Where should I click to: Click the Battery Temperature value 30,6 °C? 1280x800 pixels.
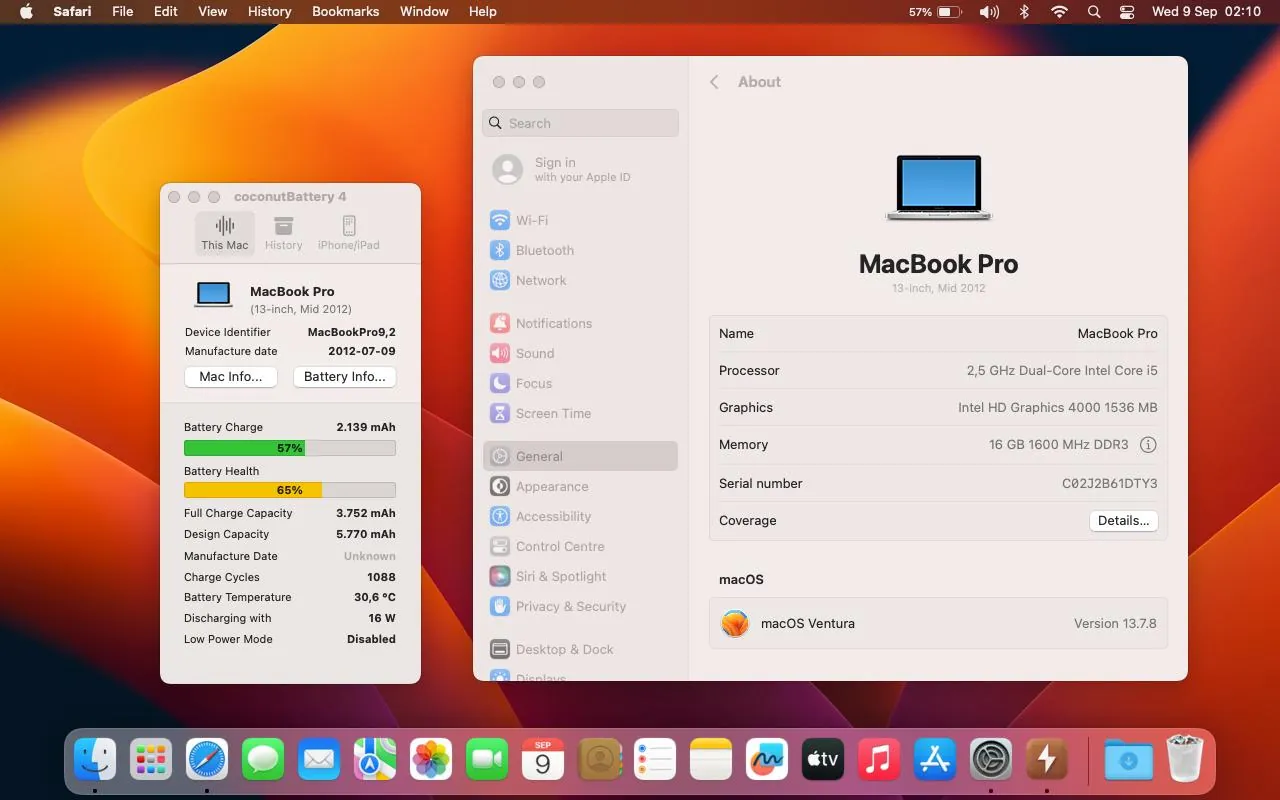[x=375, y=597]
